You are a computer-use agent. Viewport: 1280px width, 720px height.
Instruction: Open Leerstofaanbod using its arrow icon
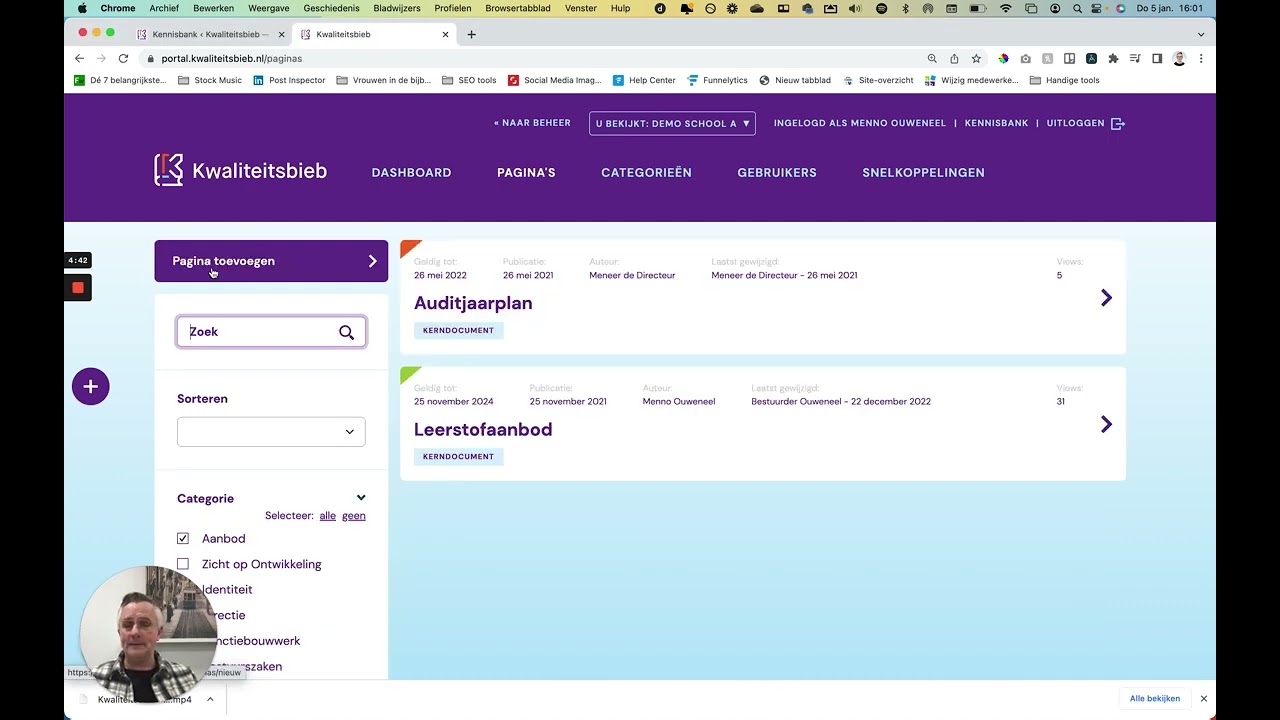[1106, 425]
